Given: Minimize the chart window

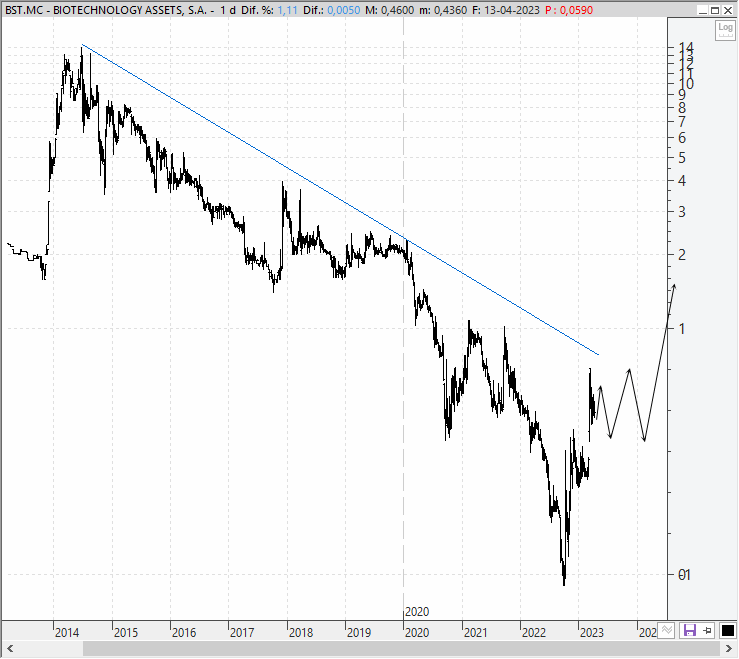Looking at the screenshot, I should (x=703, y=10).
